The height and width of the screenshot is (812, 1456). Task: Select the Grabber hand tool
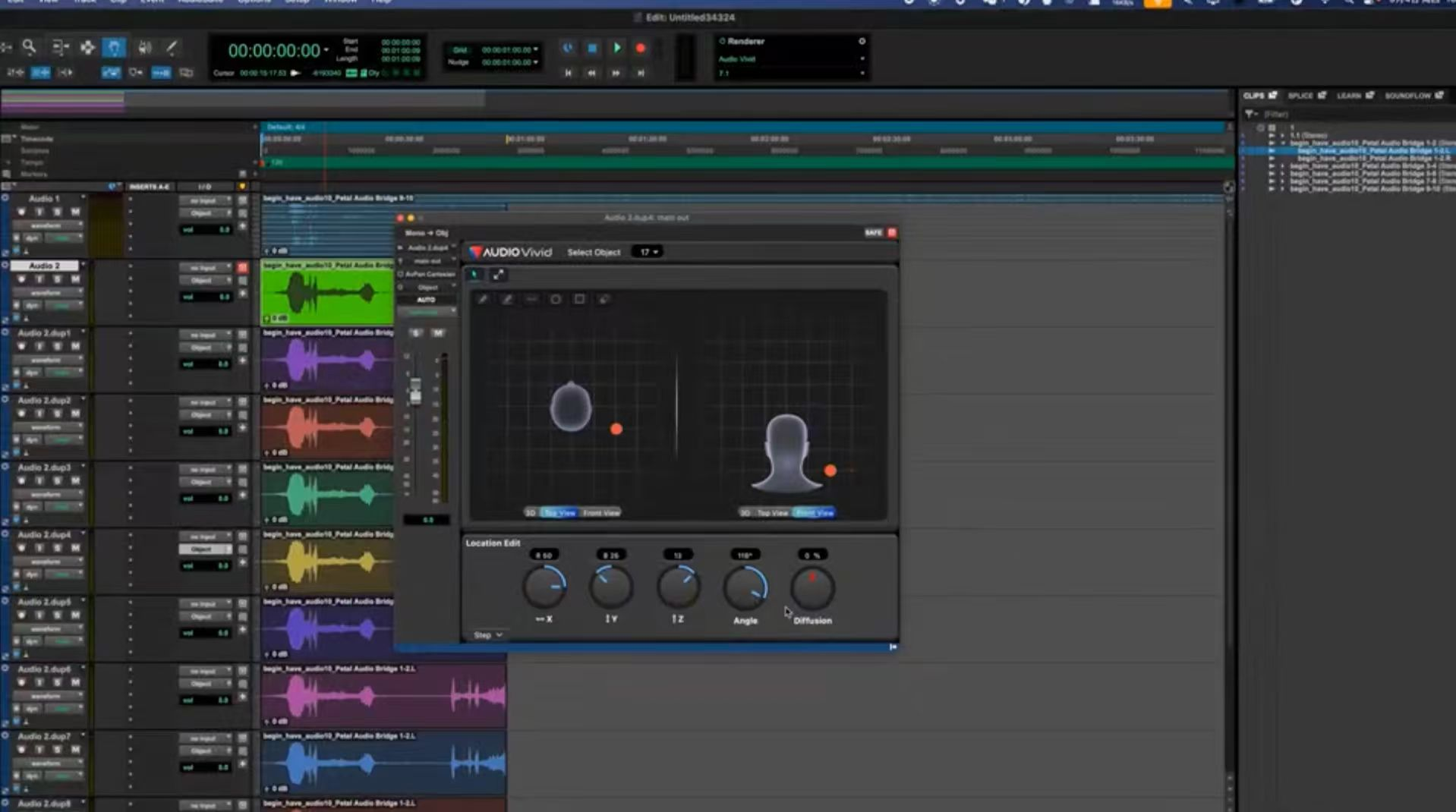114,48
